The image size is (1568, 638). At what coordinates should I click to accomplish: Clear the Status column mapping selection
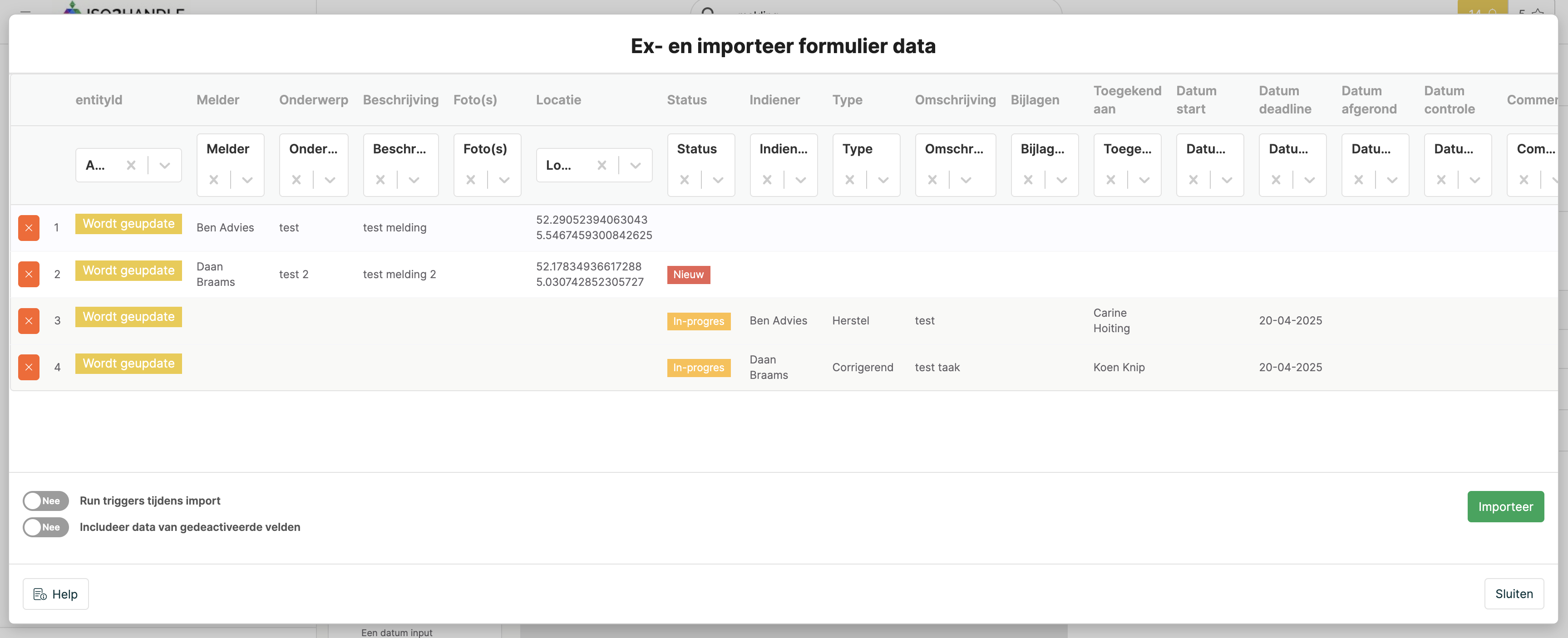coord(684,180)
